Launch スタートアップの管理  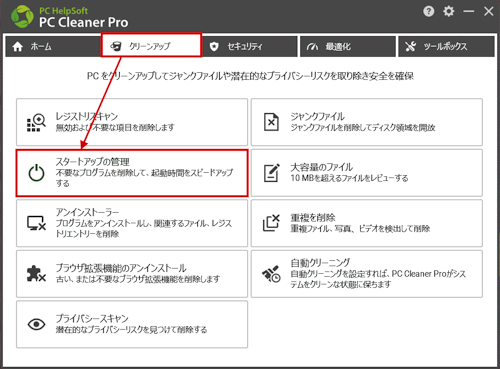pos(132,173)
